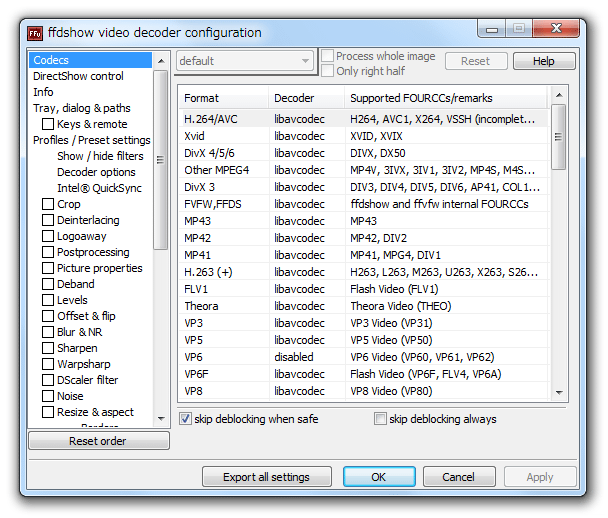Click the Format column header
The height and width of the screenshot is (518, 608).
[x=224, y=98]
